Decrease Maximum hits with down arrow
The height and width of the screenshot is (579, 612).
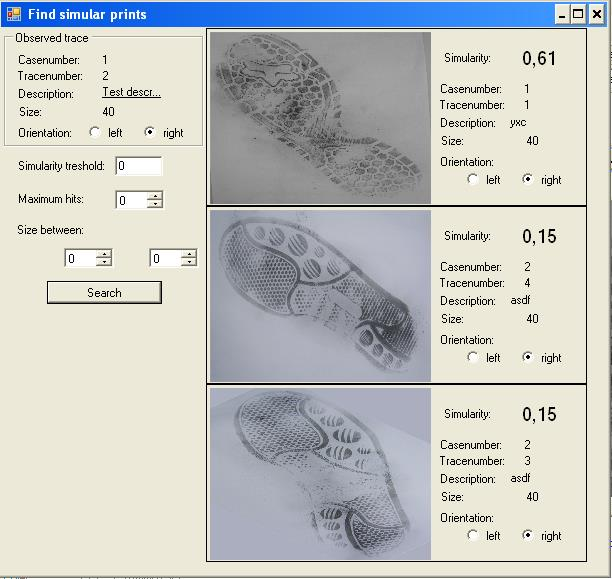pyautogui.click(x=155, y=203)
